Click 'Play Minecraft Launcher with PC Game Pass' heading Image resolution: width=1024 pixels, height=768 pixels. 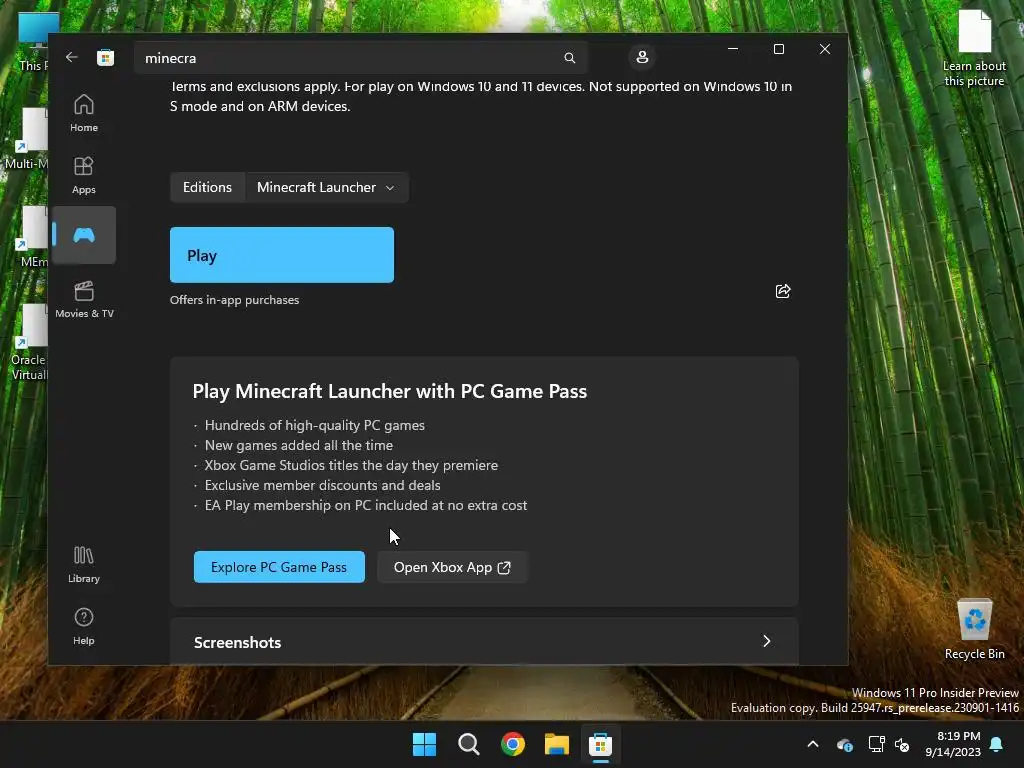click(390, 391)
